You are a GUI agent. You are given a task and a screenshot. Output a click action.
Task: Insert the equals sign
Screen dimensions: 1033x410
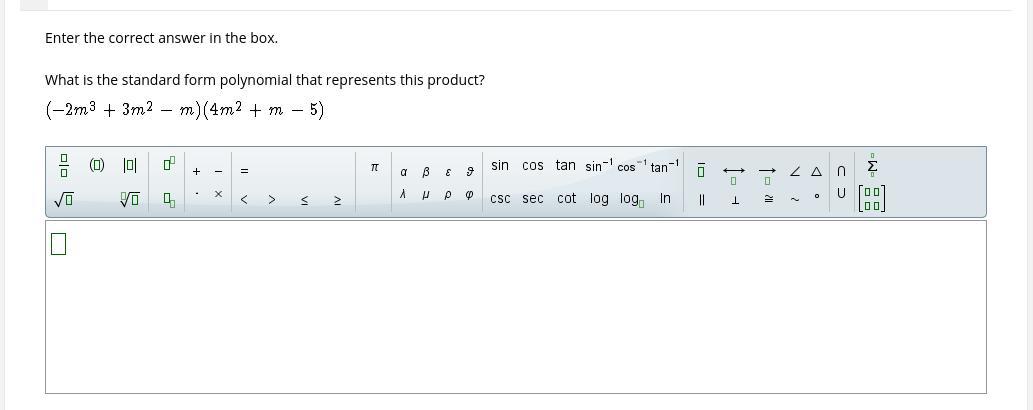[244, 171]
